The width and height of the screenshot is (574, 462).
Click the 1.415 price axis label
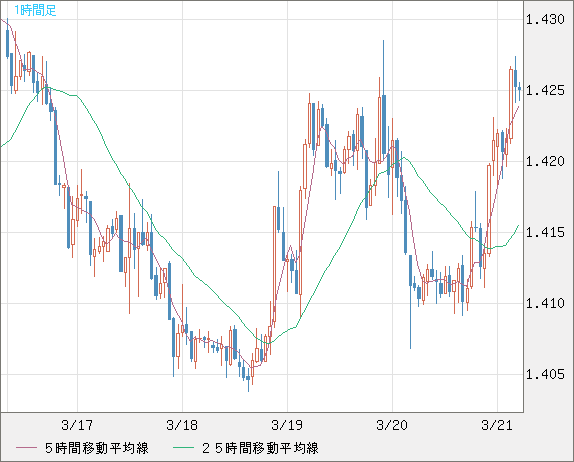click(545, 232)
